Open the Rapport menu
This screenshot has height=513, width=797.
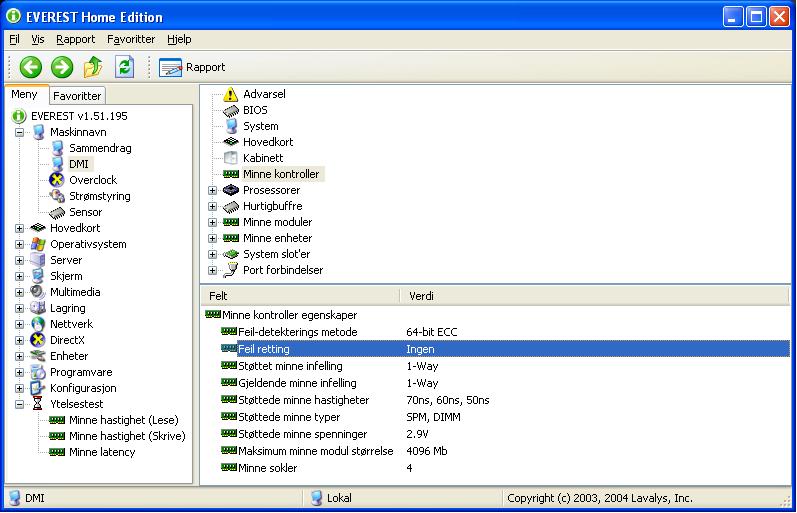(x=76, y=39)
